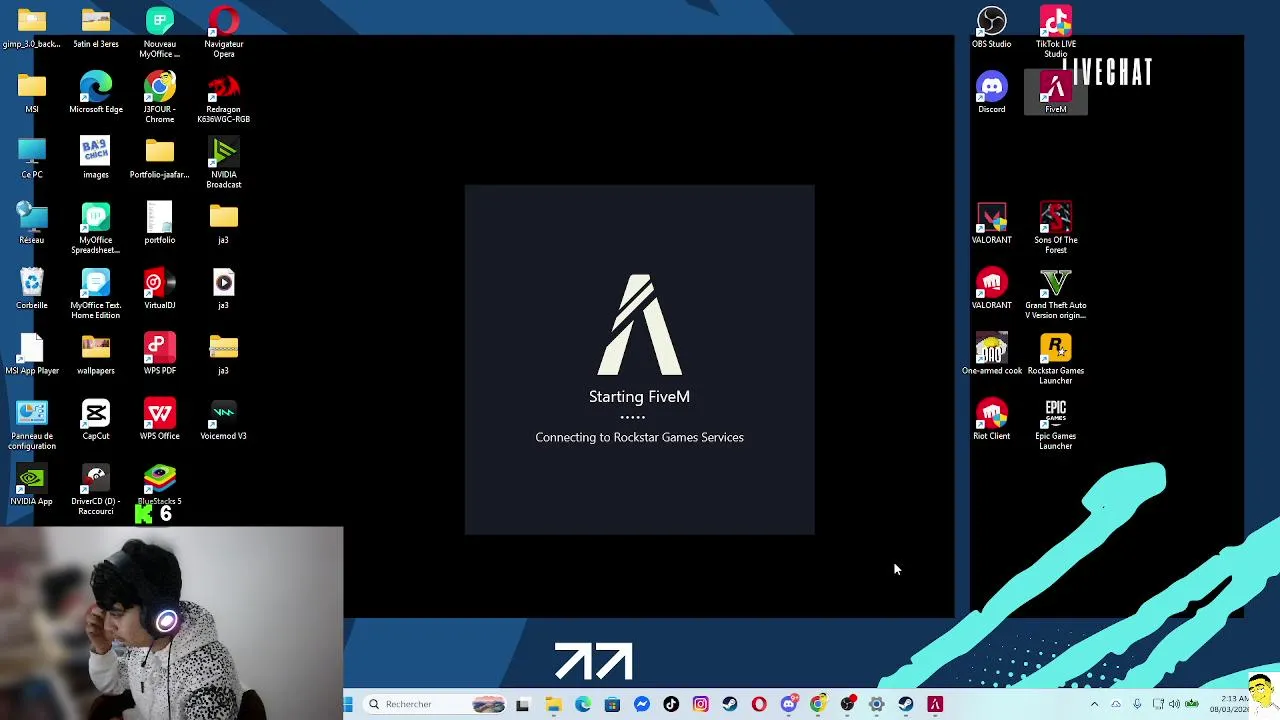
Task: Open the clock and date panel
Action: [x=1227, y=704]
